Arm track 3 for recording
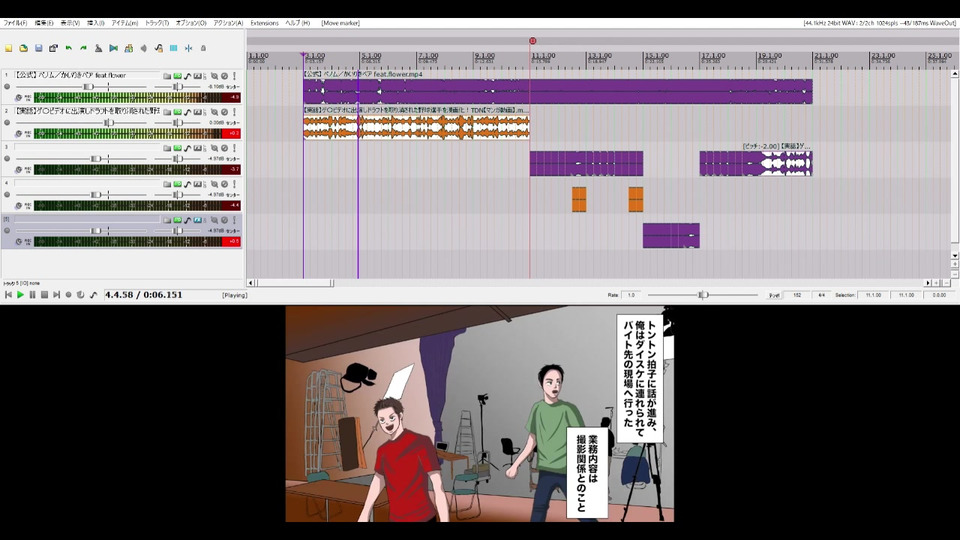Image resolution: width=960 pixels, height=540 pixels. pyautogui.click(x=7, y=159)
